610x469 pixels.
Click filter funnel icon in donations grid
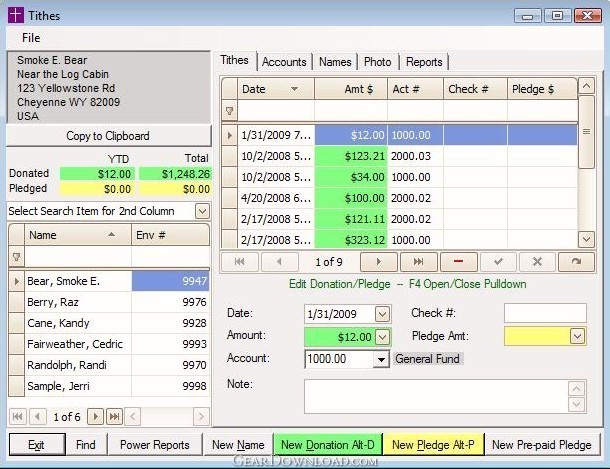(x=229, y=111)
